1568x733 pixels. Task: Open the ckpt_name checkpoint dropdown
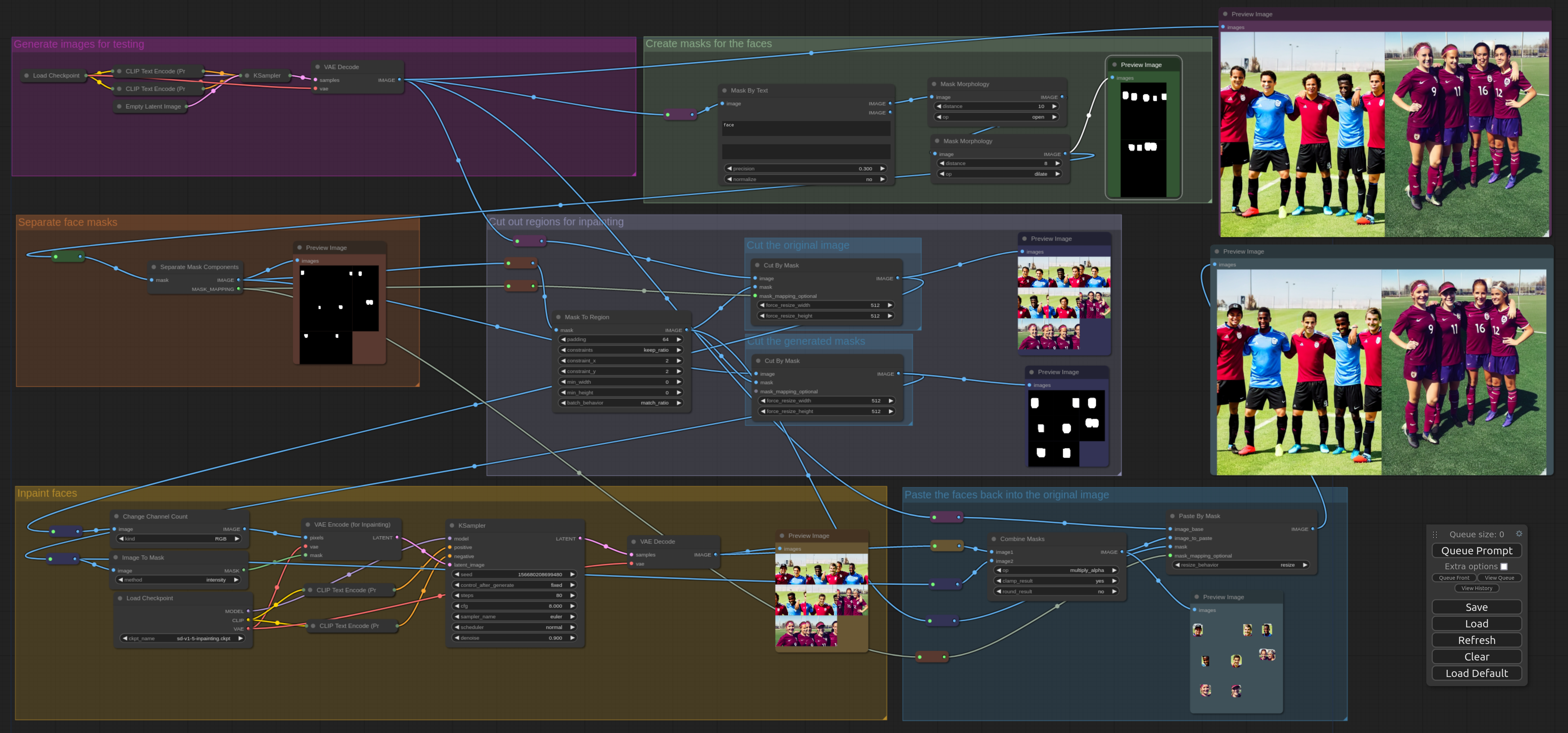click(x=182, y=639)
